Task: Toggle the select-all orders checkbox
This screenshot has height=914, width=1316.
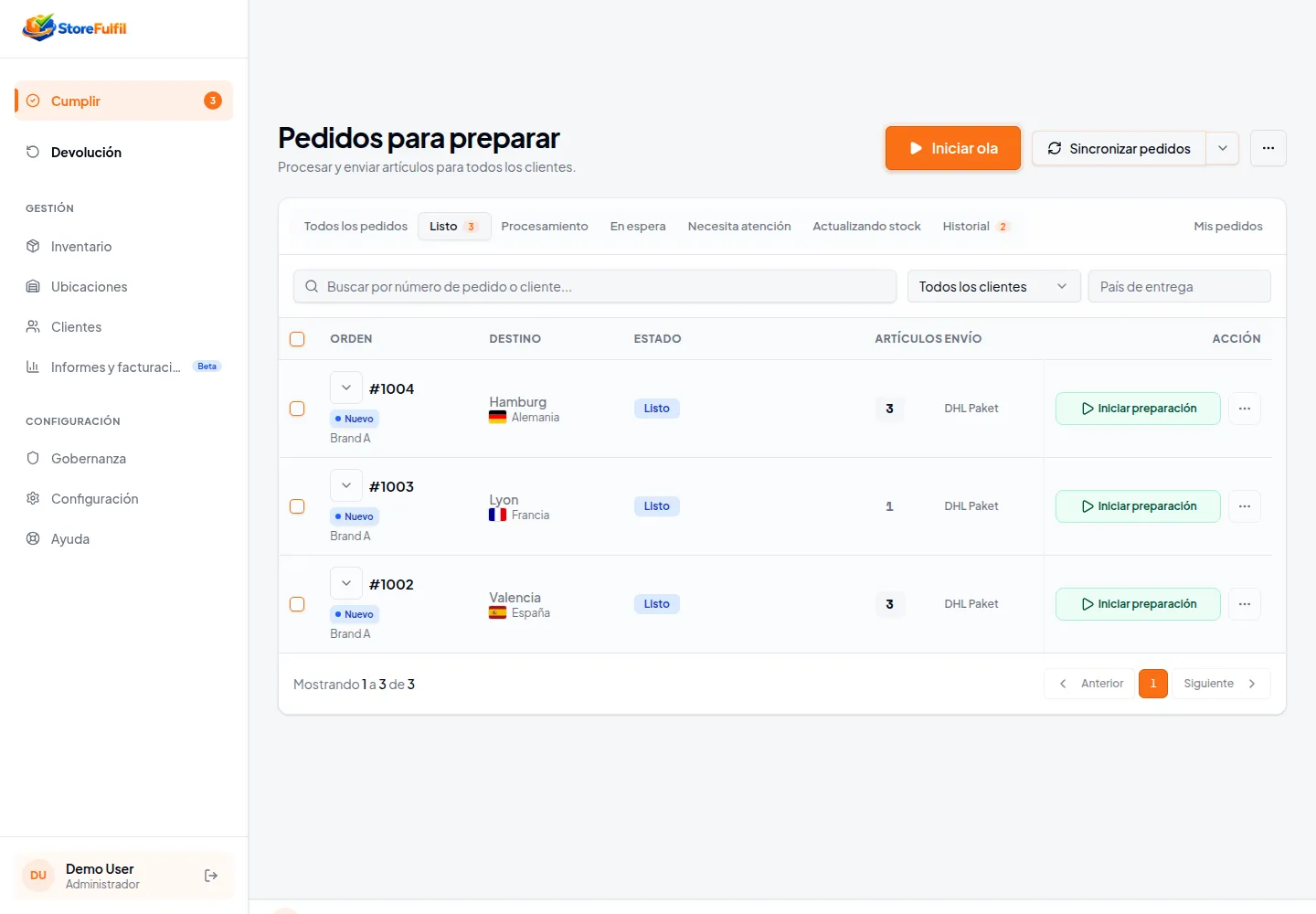Action: [297, 339]
